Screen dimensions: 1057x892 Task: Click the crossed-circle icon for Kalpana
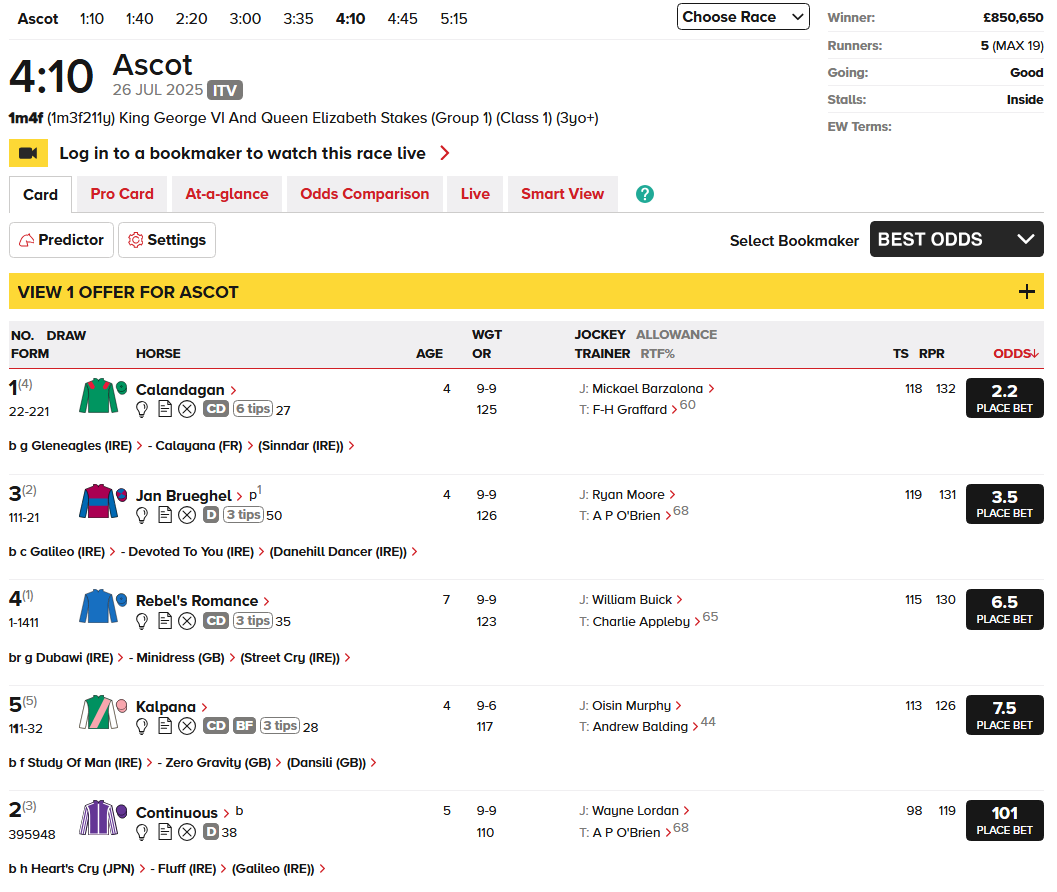(x=187, y=726)
